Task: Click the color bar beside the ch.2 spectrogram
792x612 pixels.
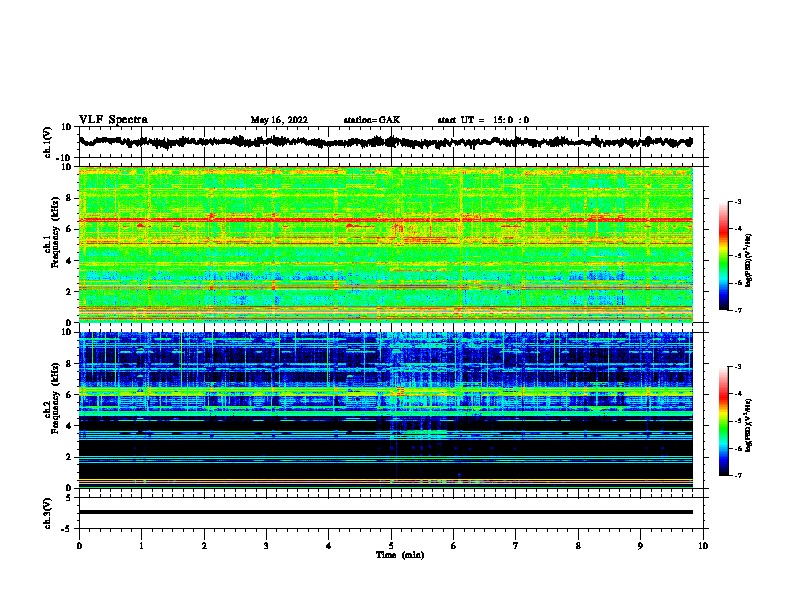Action: 724,421
